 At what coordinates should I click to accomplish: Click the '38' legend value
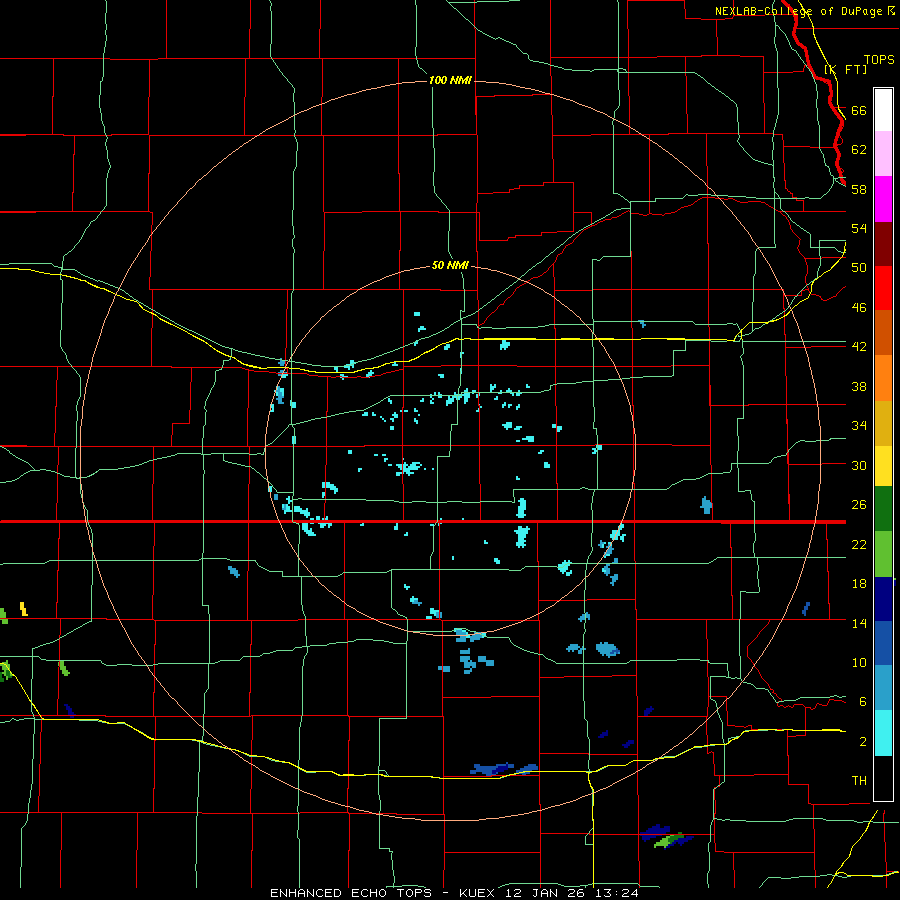click(x=859, y=386)
